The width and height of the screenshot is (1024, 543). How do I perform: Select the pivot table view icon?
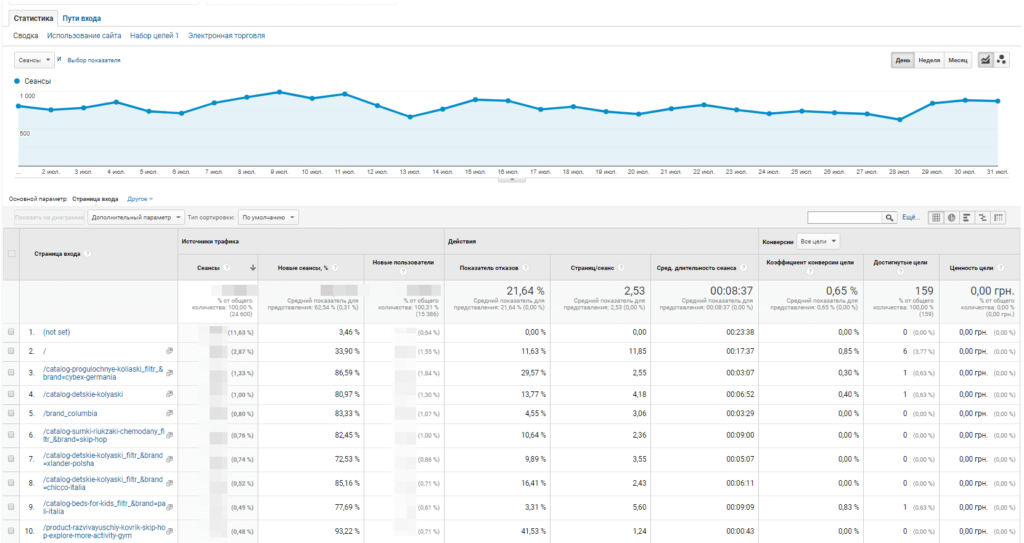pyautogui.click(x=999, y=217)
